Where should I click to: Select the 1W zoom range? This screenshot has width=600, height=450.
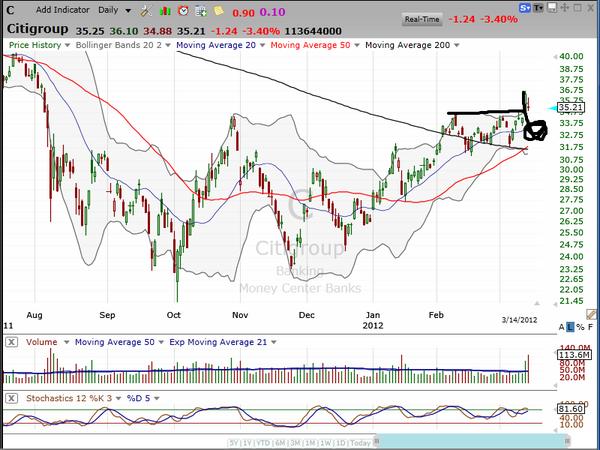(x=325, y=443)
